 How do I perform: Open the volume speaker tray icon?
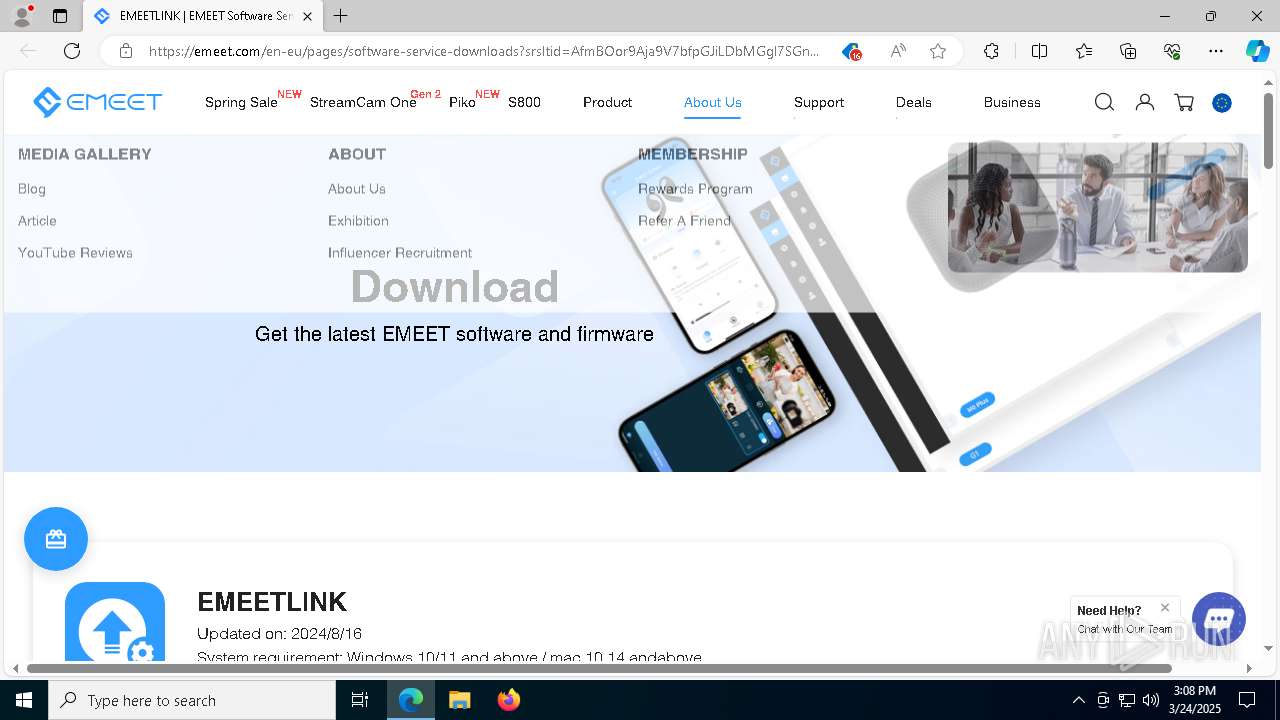click(1151, 700)
